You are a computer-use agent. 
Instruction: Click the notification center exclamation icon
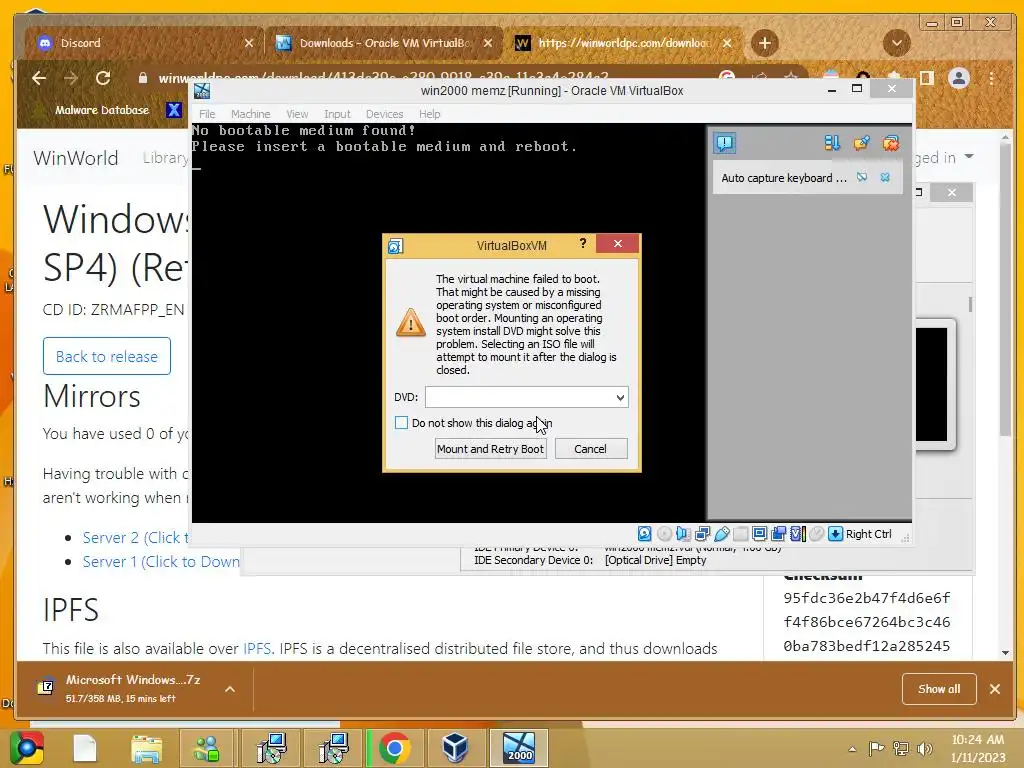(x=725, y=143)
